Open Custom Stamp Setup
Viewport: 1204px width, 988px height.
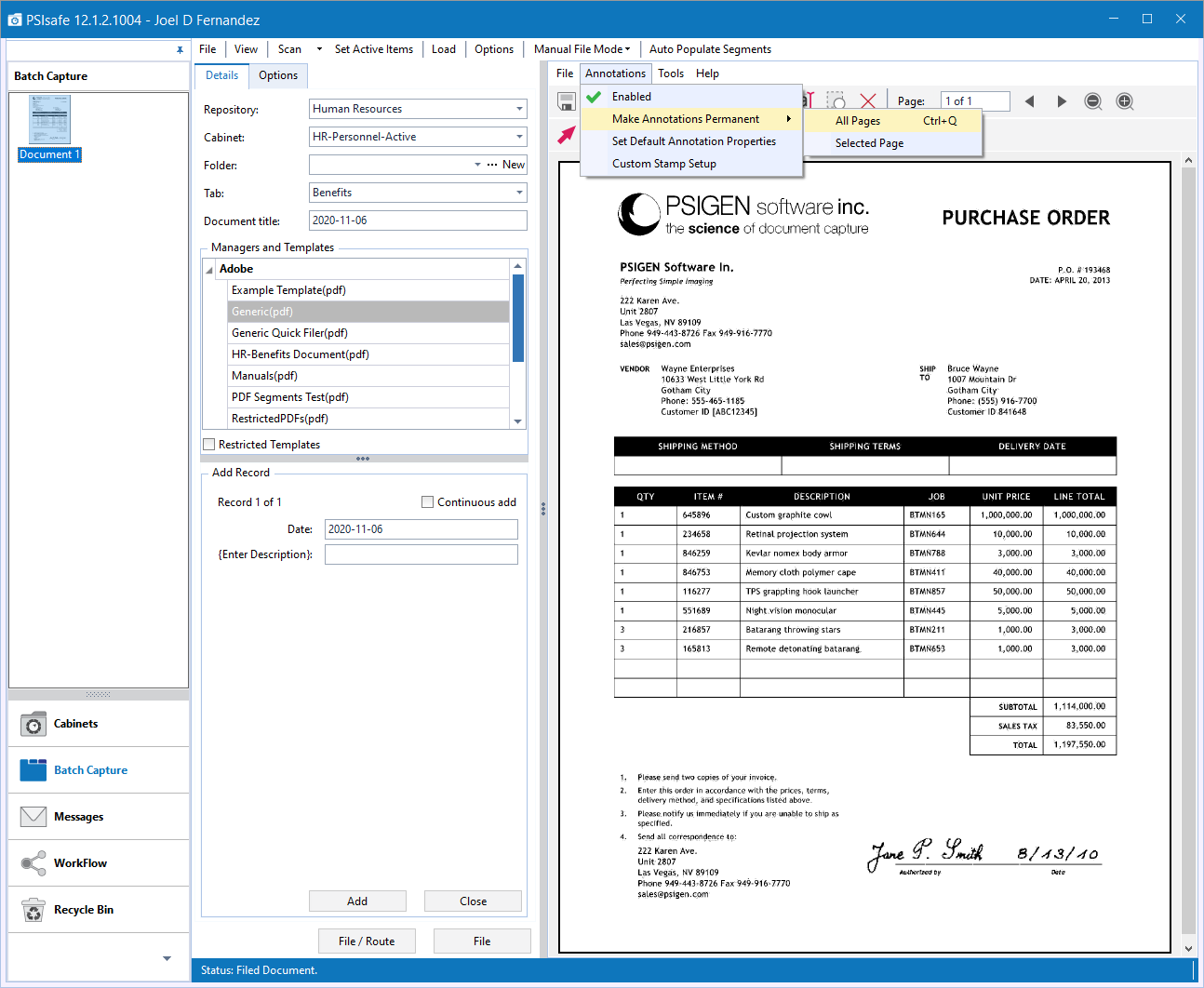pos(691,164)
